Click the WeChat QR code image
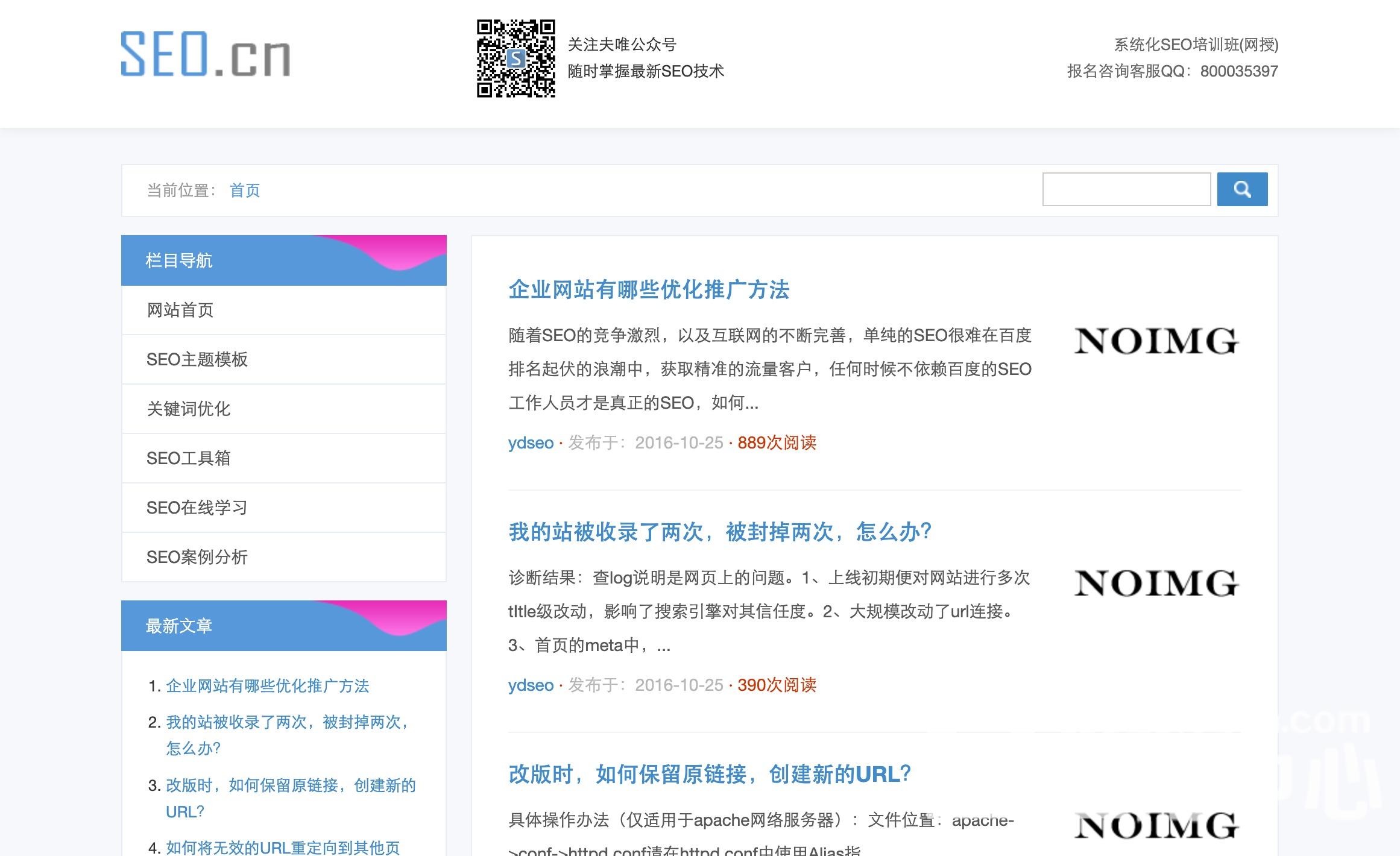Image resolution: width=1400 pixels, height=856 pixels. 516,58
